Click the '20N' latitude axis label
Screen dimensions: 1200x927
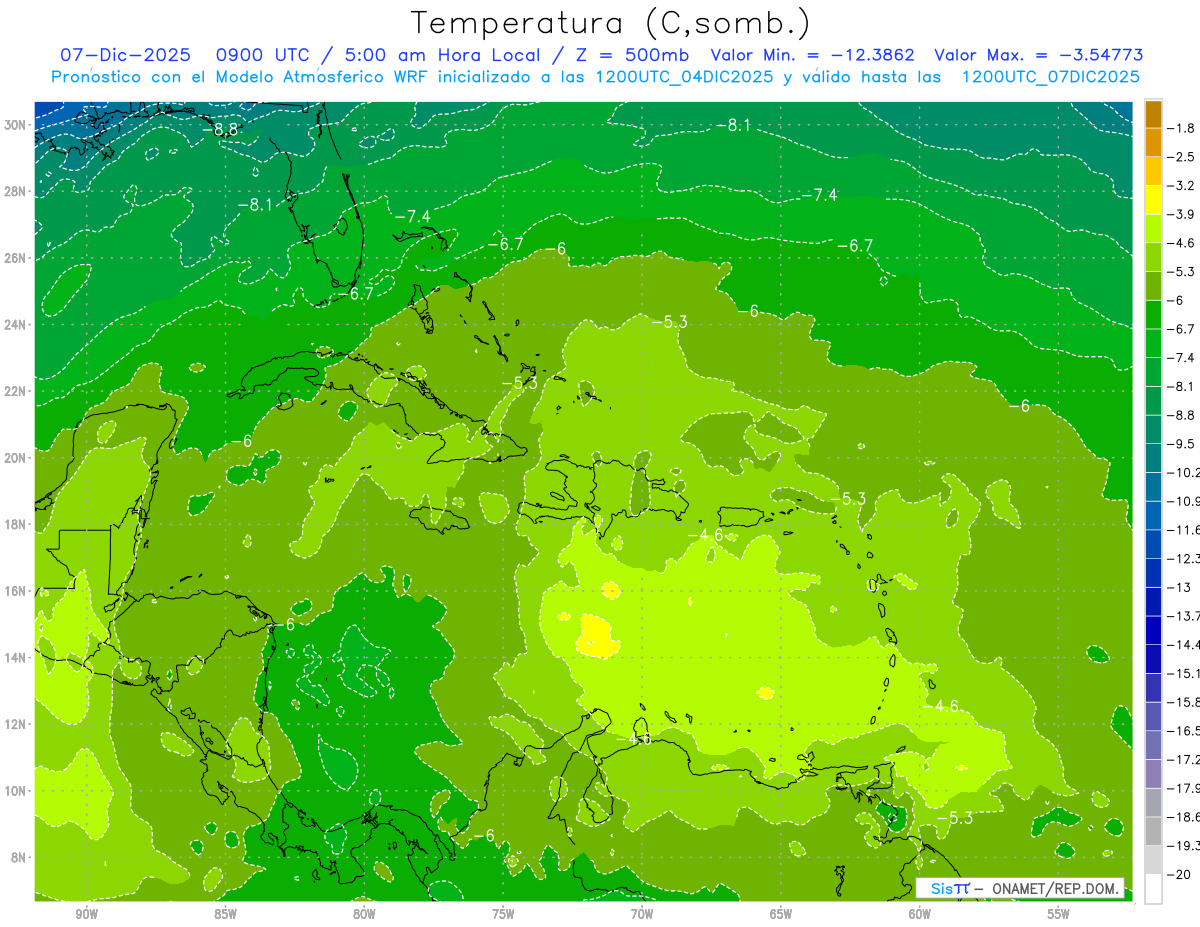click(17, 458)
